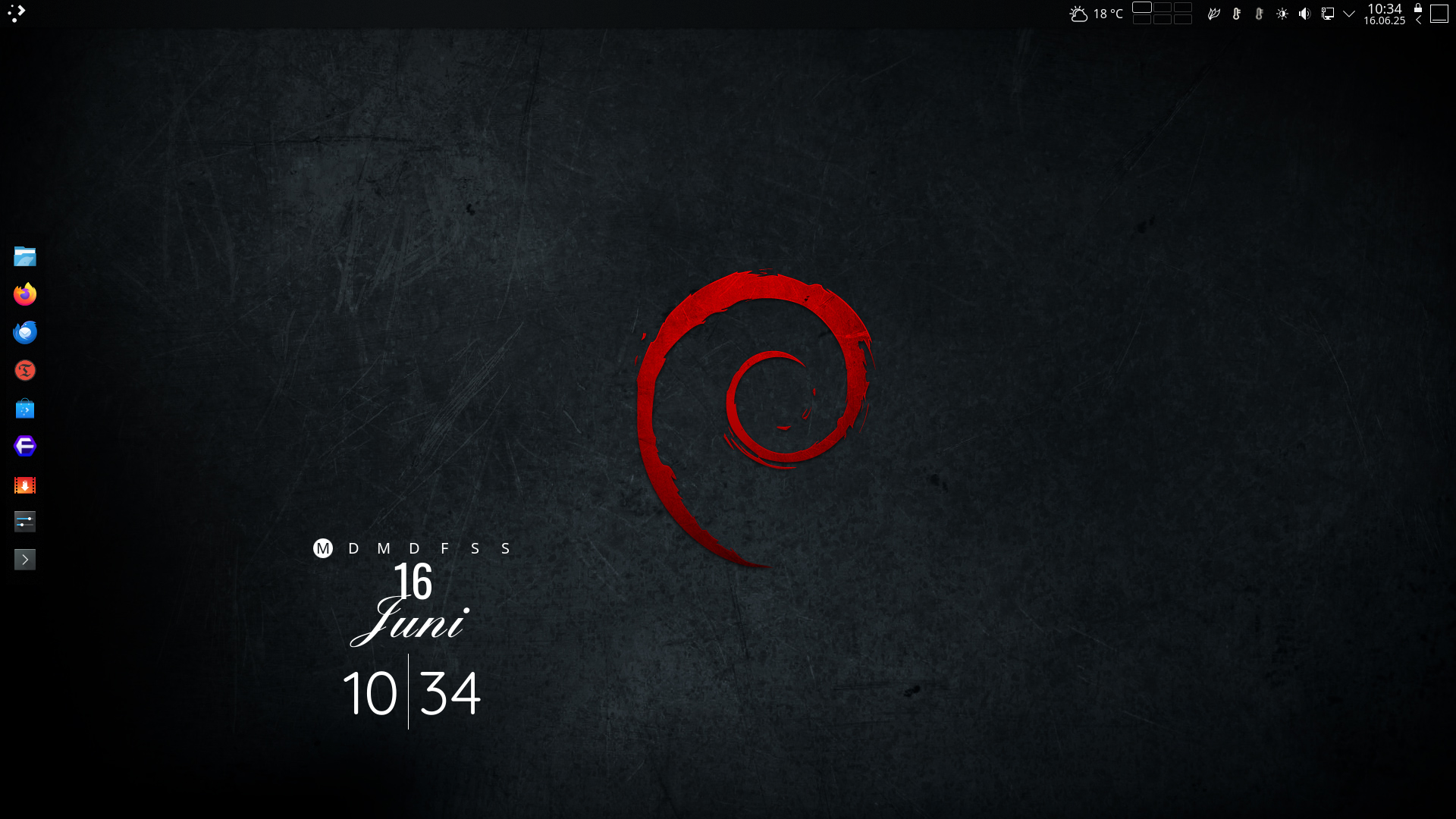Open the video downloader application
This screenshot has height=819, width=1456.
click(x=25, y=485)
